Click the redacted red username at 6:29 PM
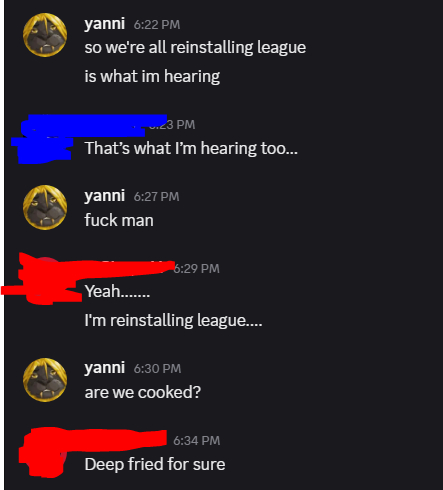443x490 pixels. pyautogui.click(x=127, y=268)
